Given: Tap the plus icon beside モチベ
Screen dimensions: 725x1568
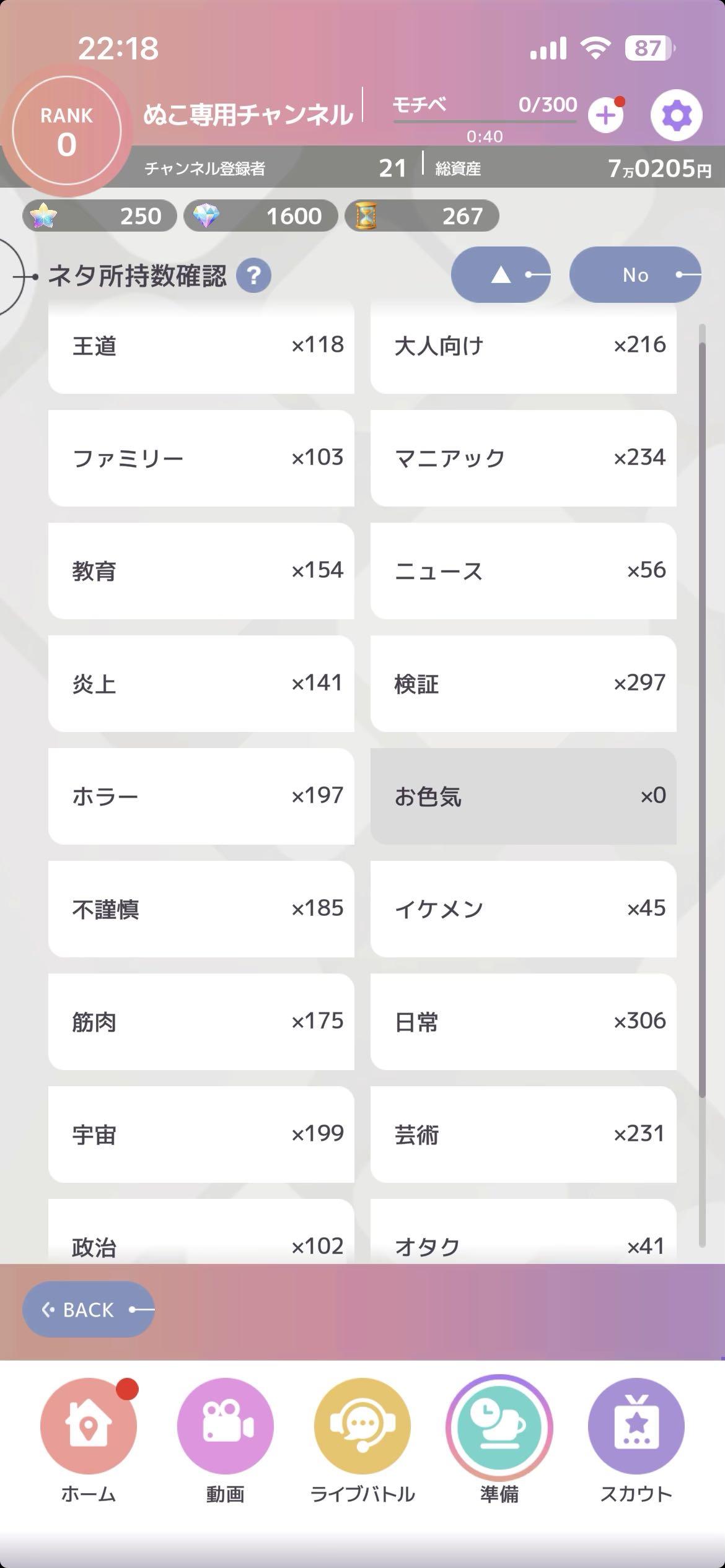Looking at the screenshot, I should pyautogui.click(x=605, y=115).
